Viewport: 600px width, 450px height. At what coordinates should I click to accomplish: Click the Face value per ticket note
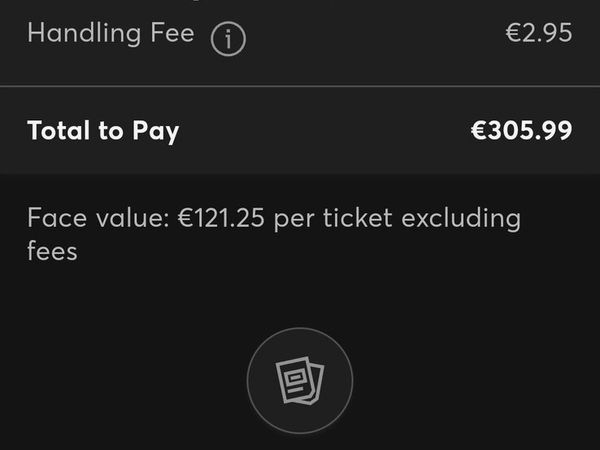274,234
